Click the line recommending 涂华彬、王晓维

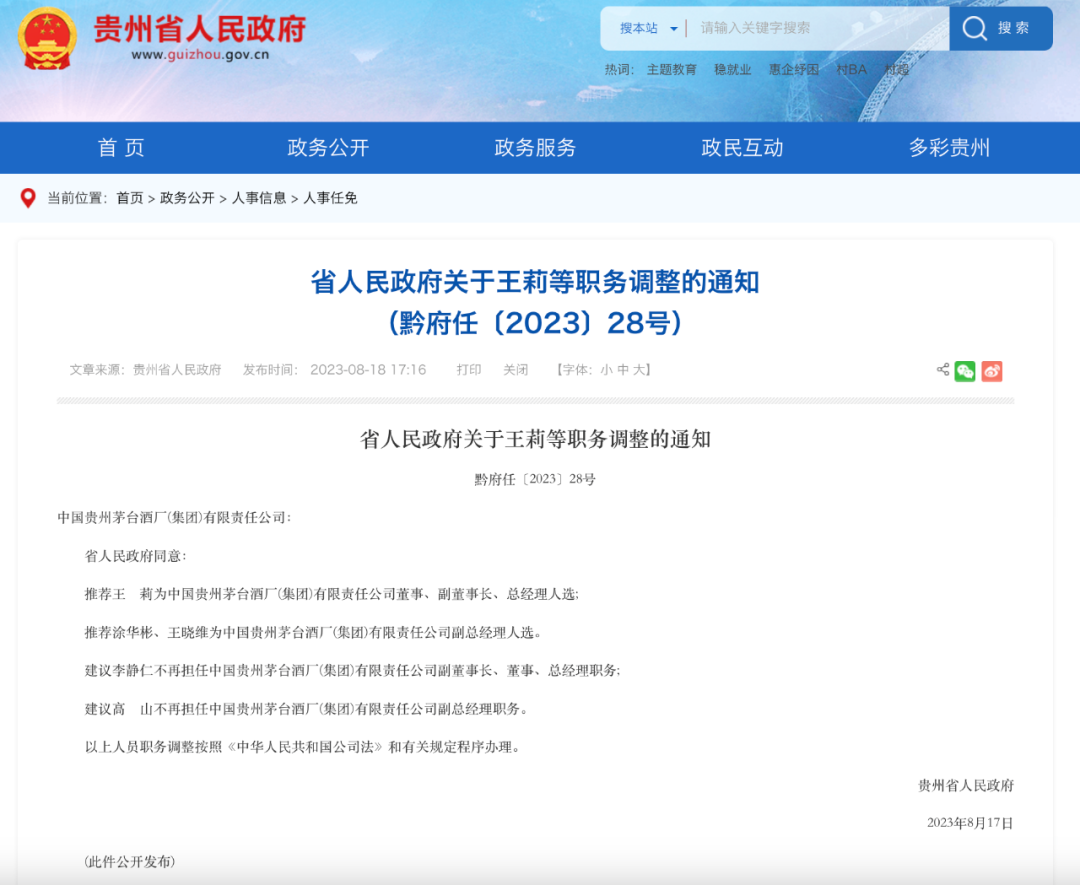313,632
